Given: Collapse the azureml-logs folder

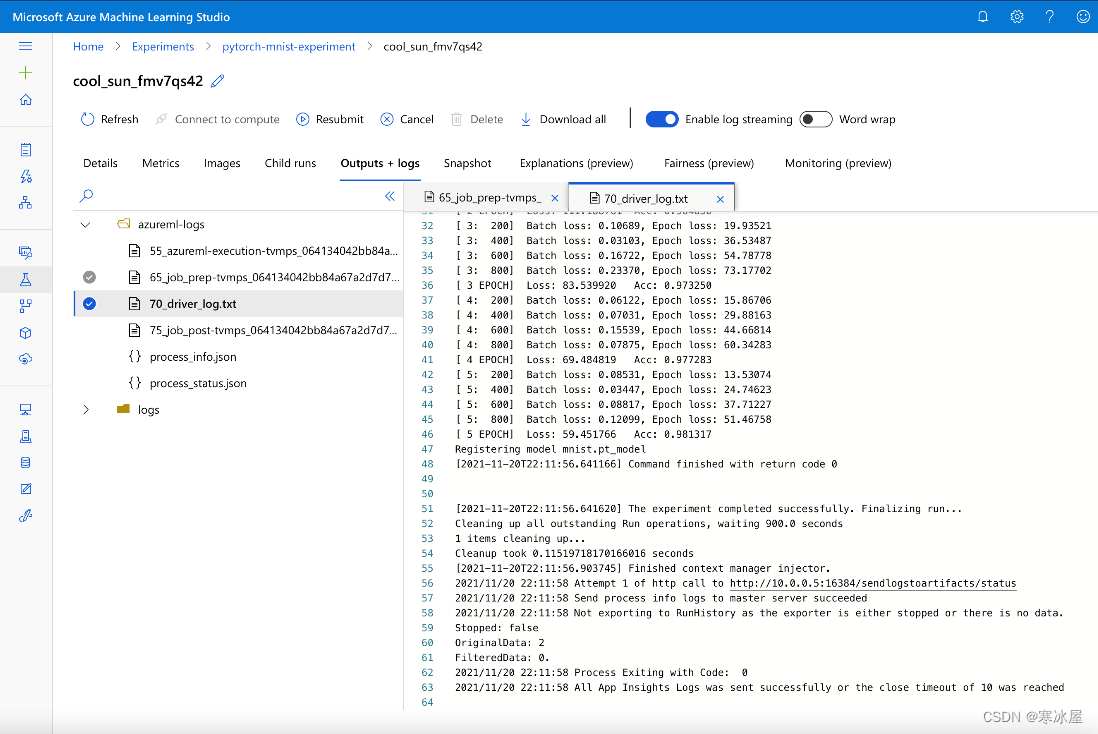Looking at the screenshot, I should tap(85, 225).
